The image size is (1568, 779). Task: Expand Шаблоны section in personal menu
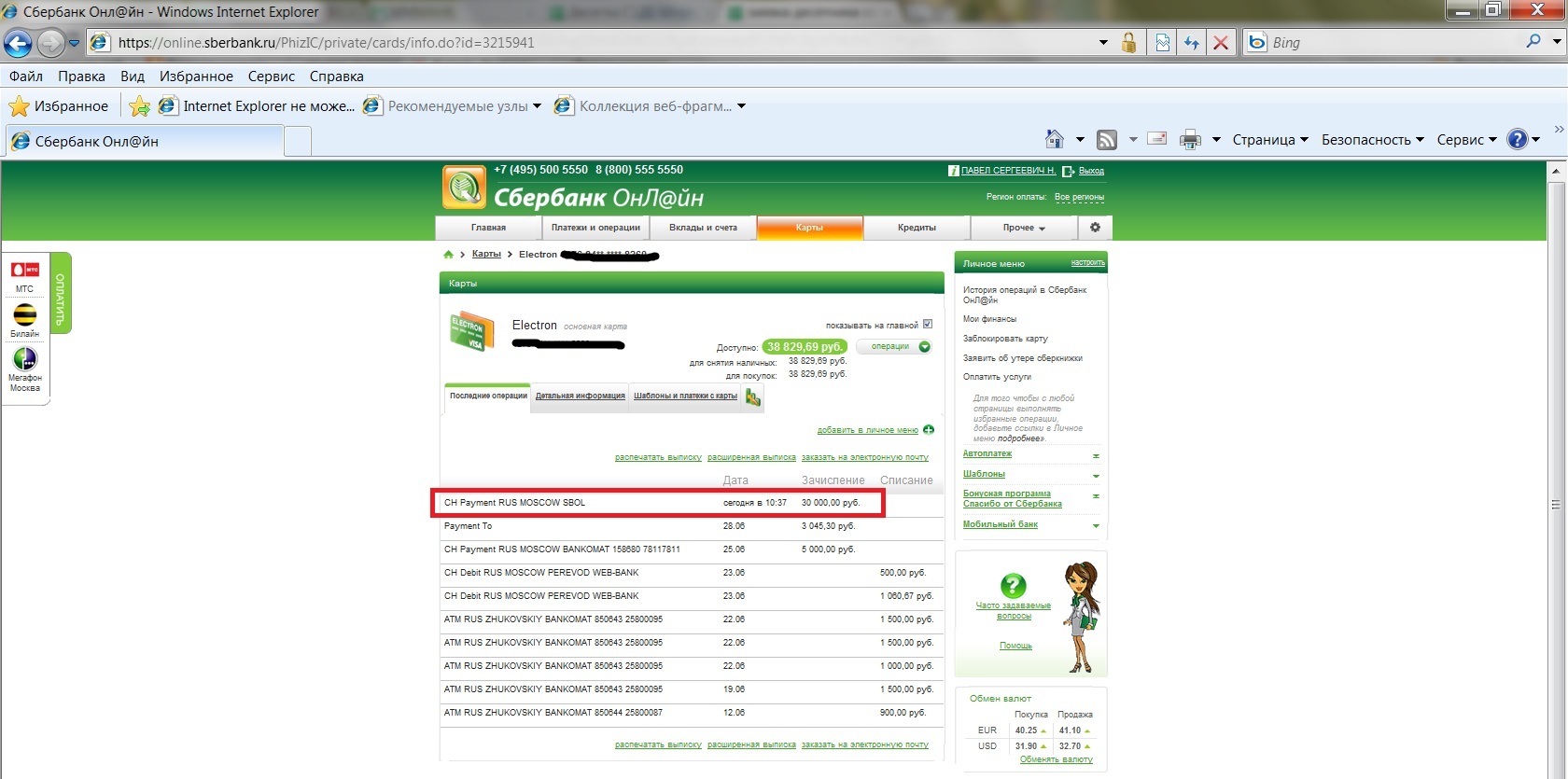1096,476
